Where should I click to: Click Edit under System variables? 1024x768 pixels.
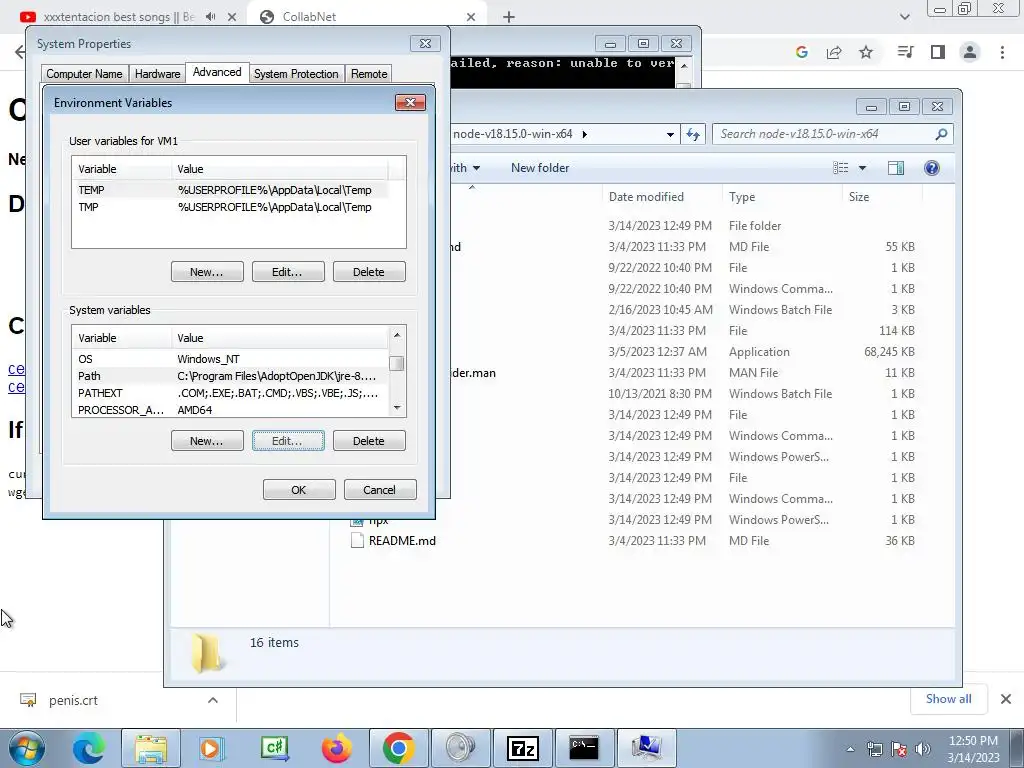point(288,441)
